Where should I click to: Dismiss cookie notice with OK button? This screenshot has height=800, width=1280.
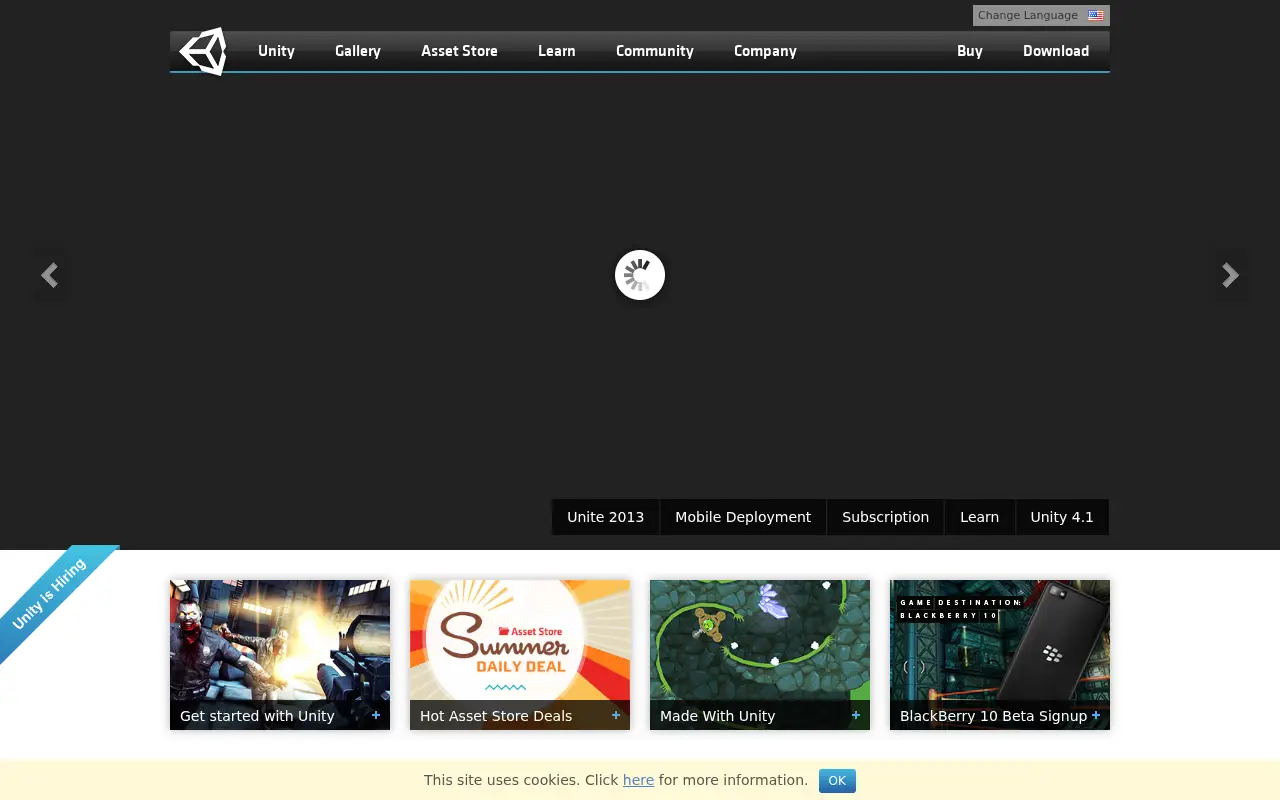[x=837, y=781]
